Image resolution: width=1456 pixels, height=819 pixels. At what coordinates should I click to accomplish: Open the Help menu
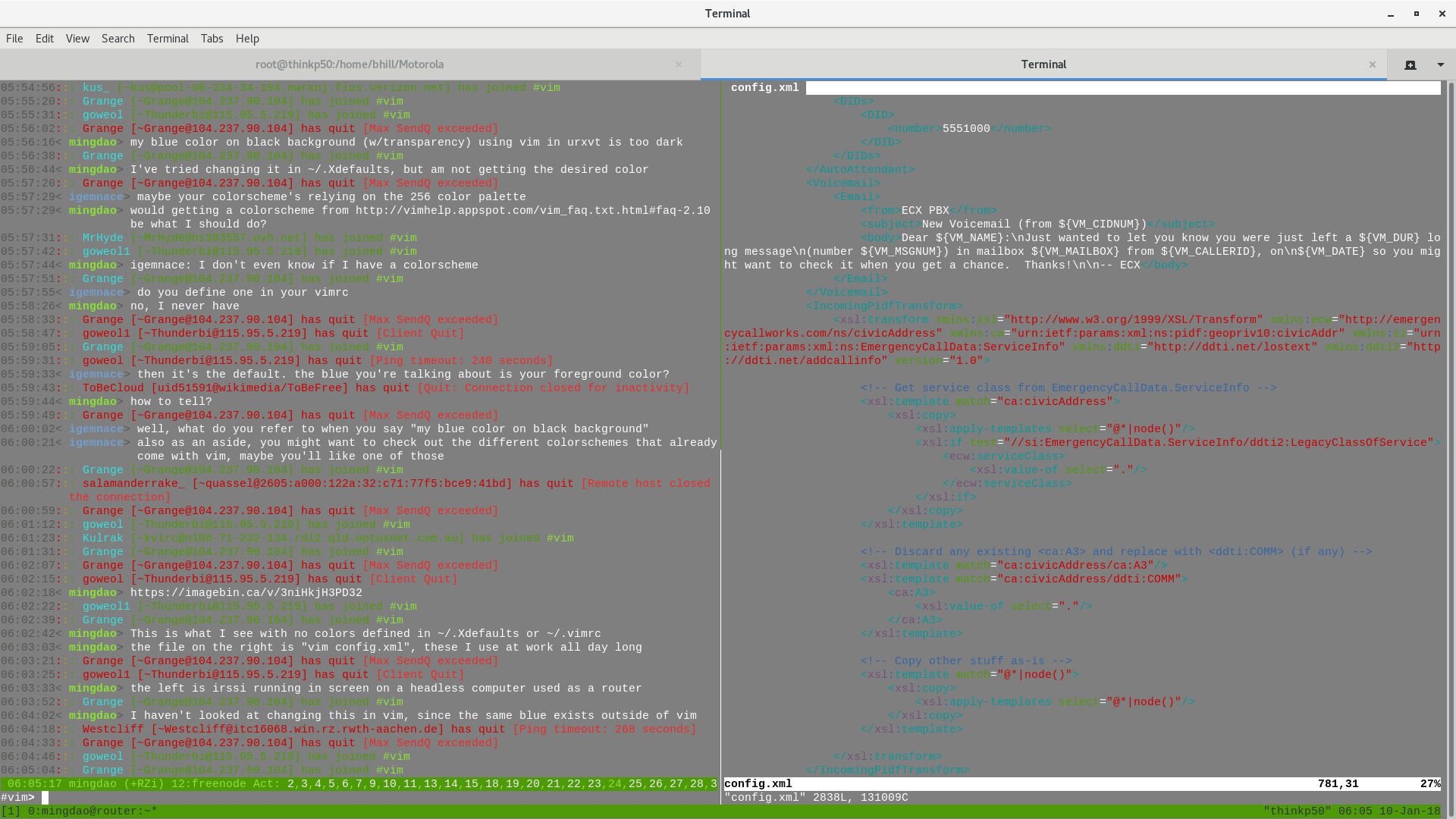[247, 39]
